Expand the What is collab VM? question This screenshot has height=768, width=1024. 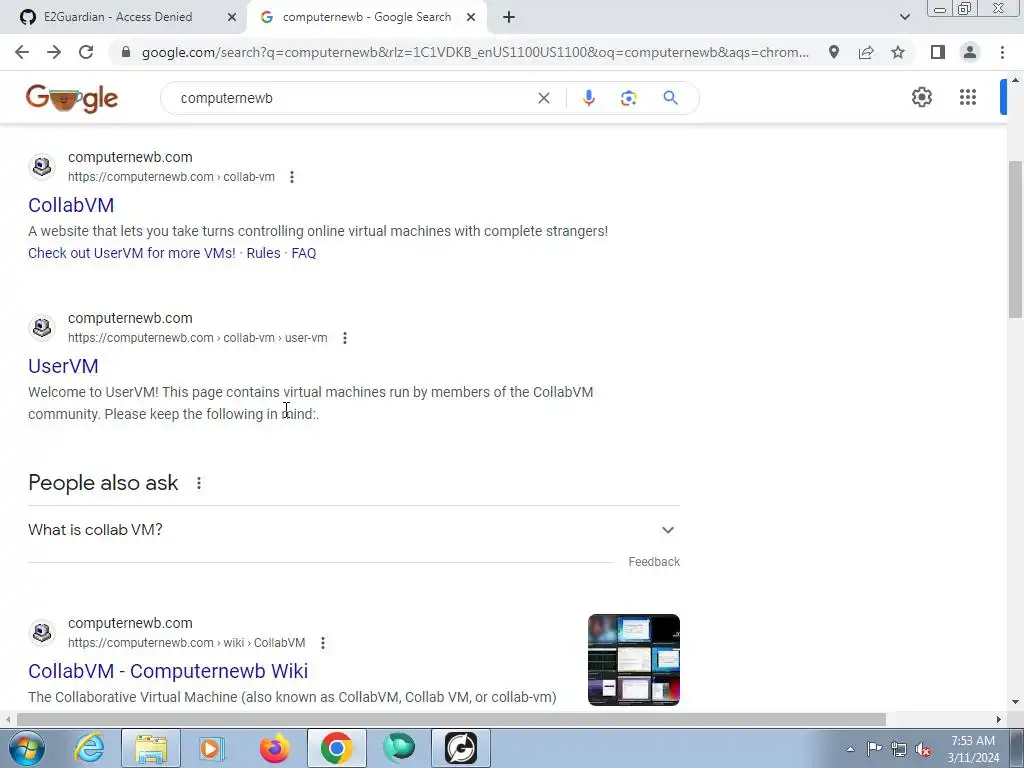coord(354,530)
